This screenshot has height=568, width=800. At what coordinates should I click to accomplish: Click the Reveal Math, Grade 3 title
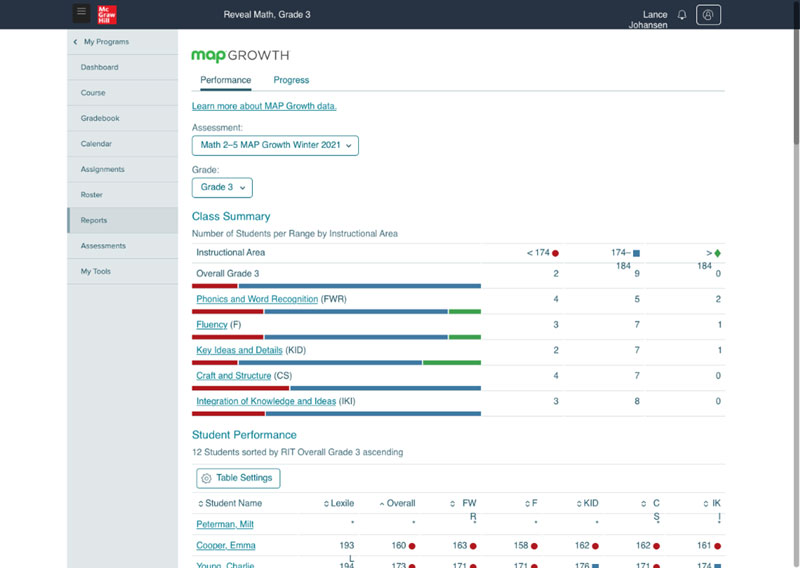267,15
